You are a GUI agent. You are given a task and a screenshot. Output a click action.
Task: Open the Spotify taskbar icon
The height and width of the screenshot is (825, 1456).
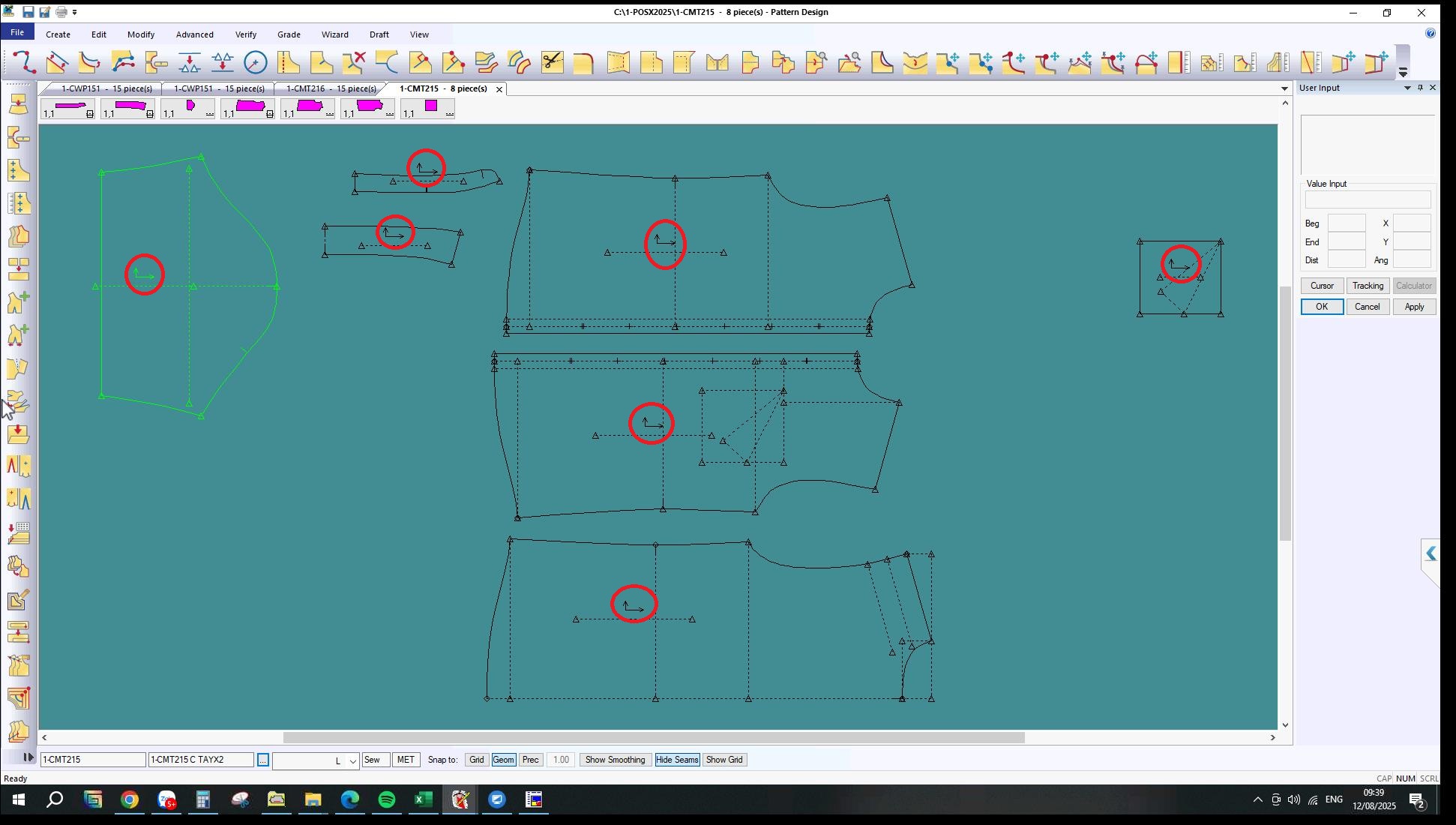click(x=387, y=800)
